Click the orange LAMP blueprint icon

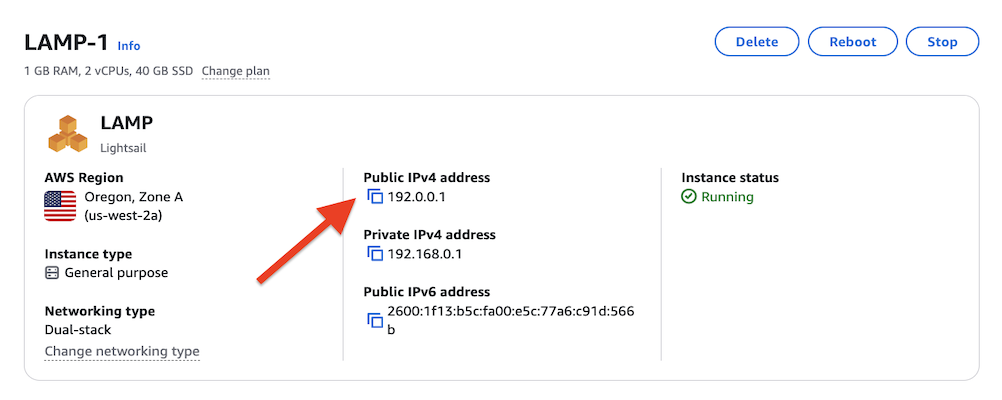coord(67,133)
